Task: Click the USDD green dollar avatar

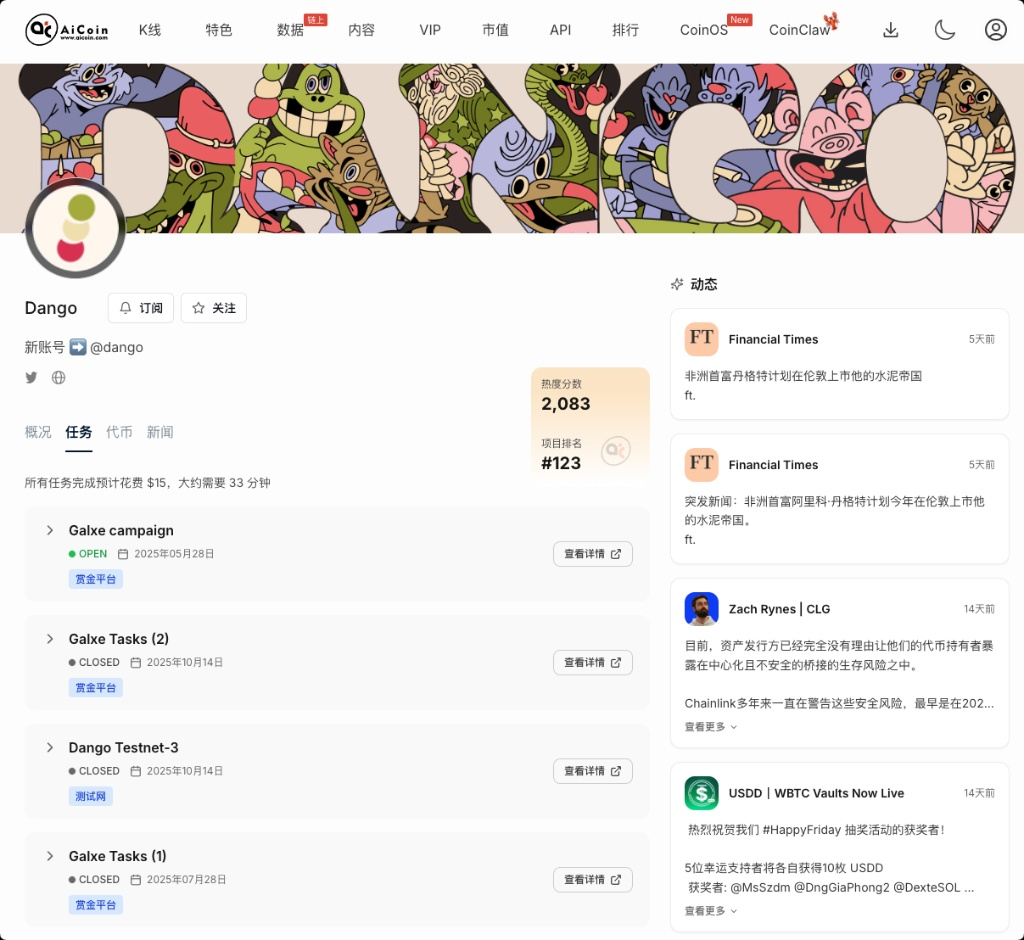Action: (x=701, y=793)
